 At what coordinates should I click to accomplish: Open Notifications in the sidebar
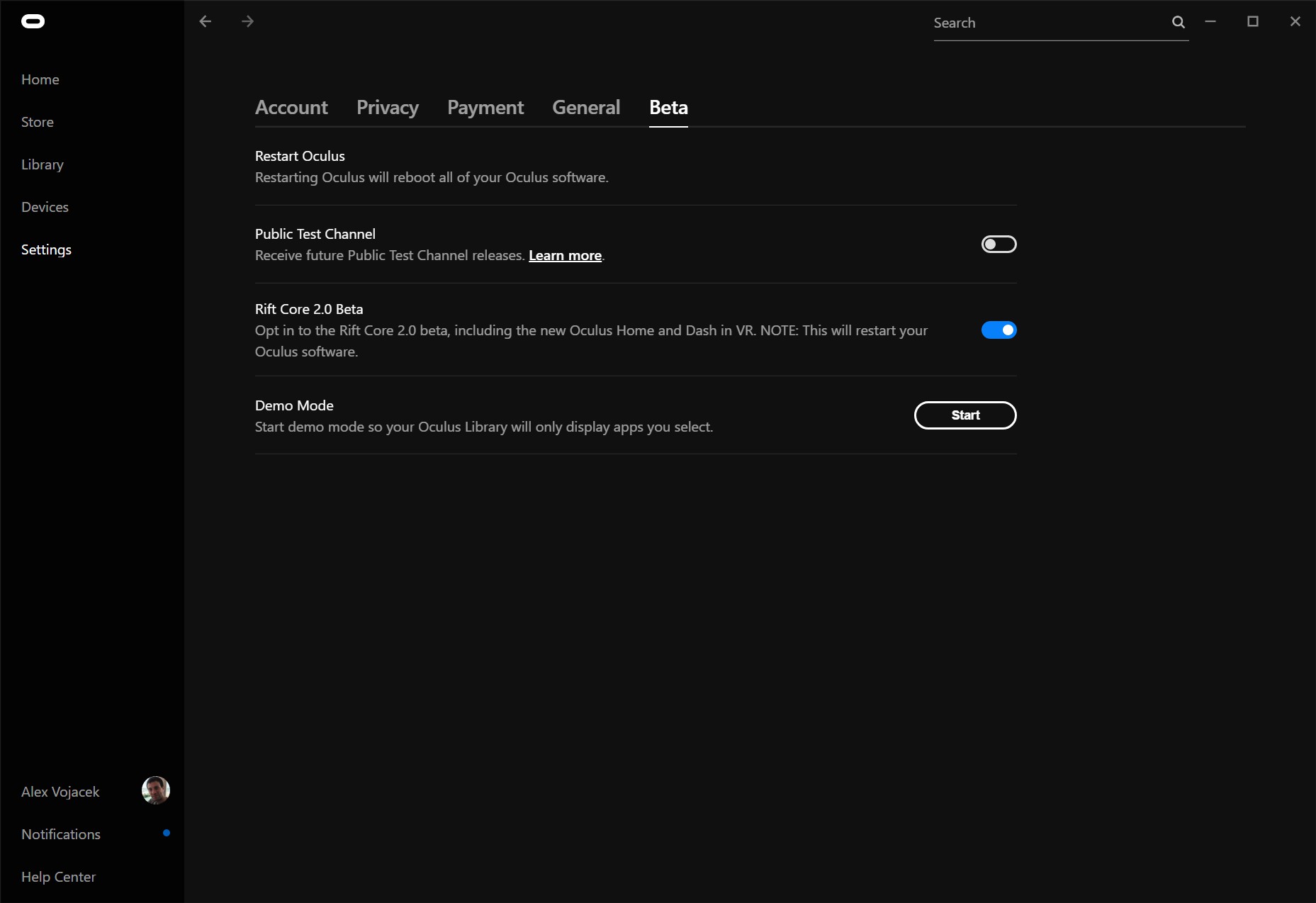click(61, 834)
